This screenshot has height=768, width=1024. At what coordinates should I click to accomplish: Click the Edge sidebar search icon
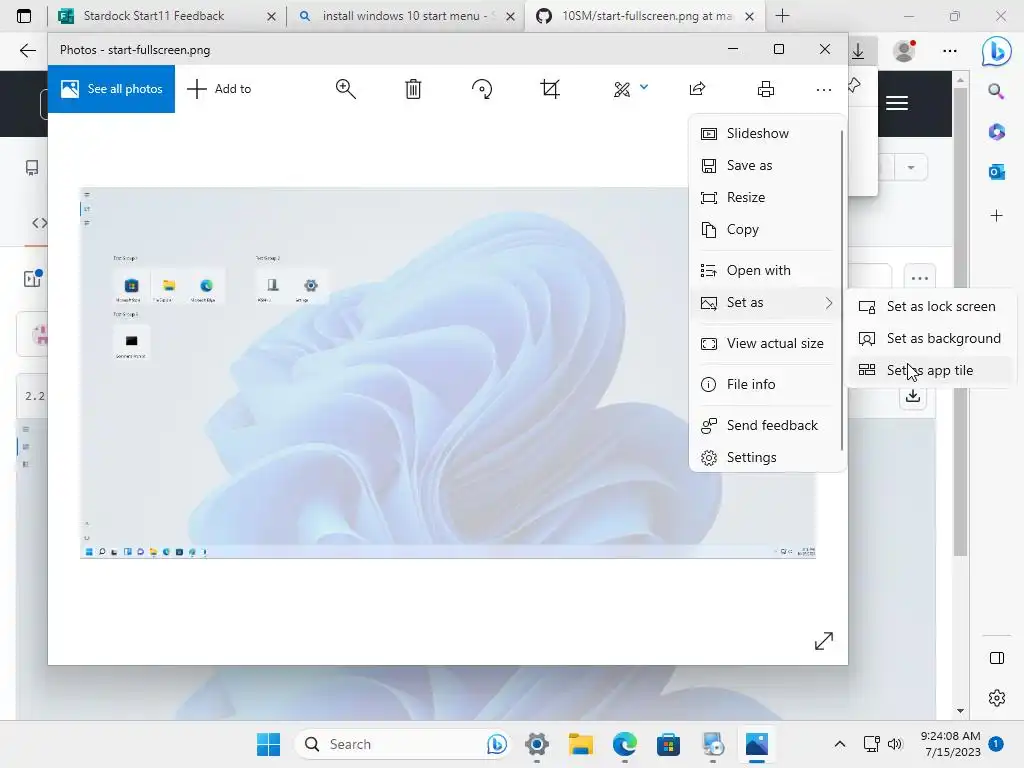996,91
